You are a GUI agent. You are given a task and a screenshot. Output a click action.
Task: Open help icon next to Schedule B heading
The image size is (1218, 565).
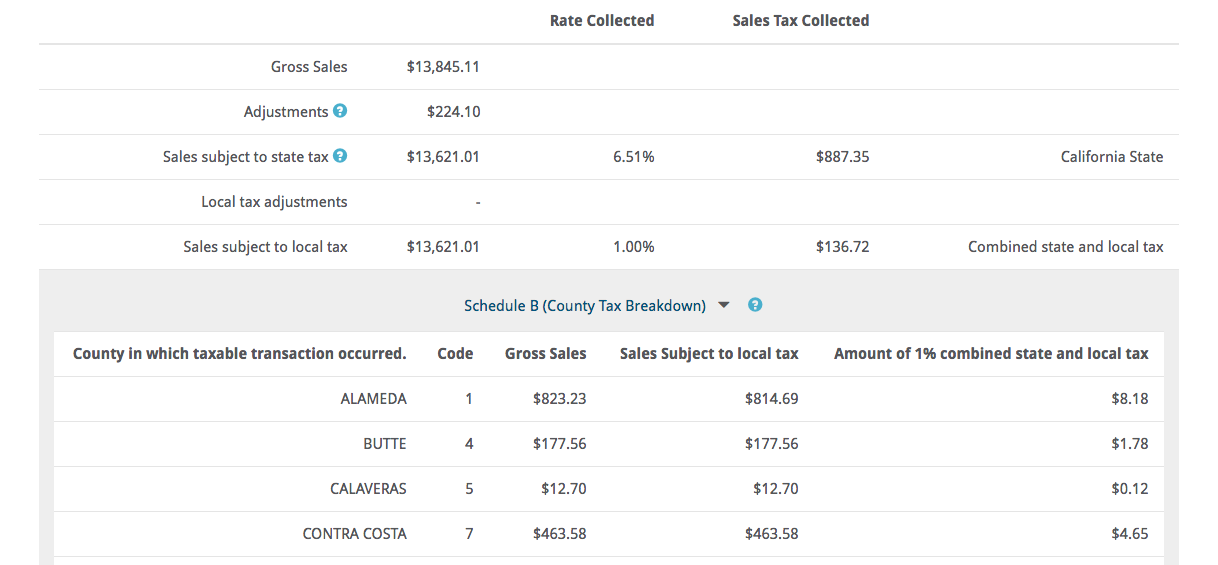point(755,305)
